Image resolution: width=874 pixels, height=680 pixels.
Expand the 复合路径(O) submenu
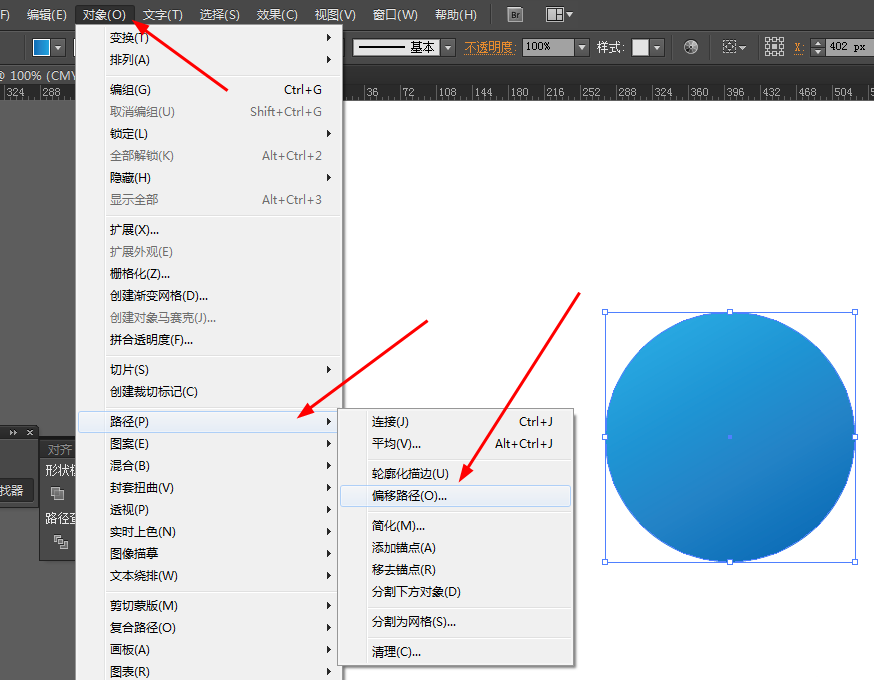click(x=209, y=628)
